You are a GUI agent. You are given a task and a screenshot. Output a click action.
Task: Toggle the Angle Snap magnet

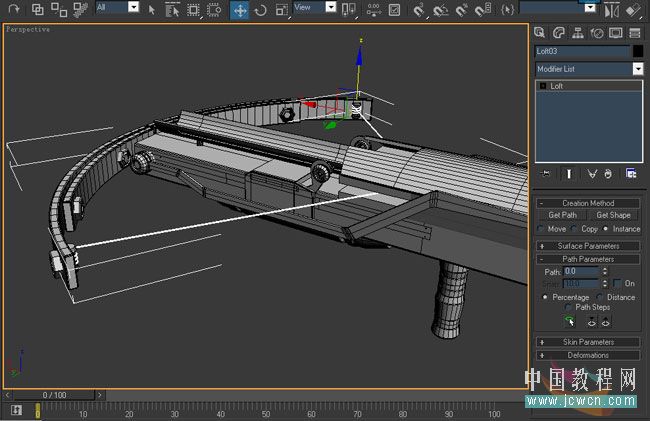point(440,10)
